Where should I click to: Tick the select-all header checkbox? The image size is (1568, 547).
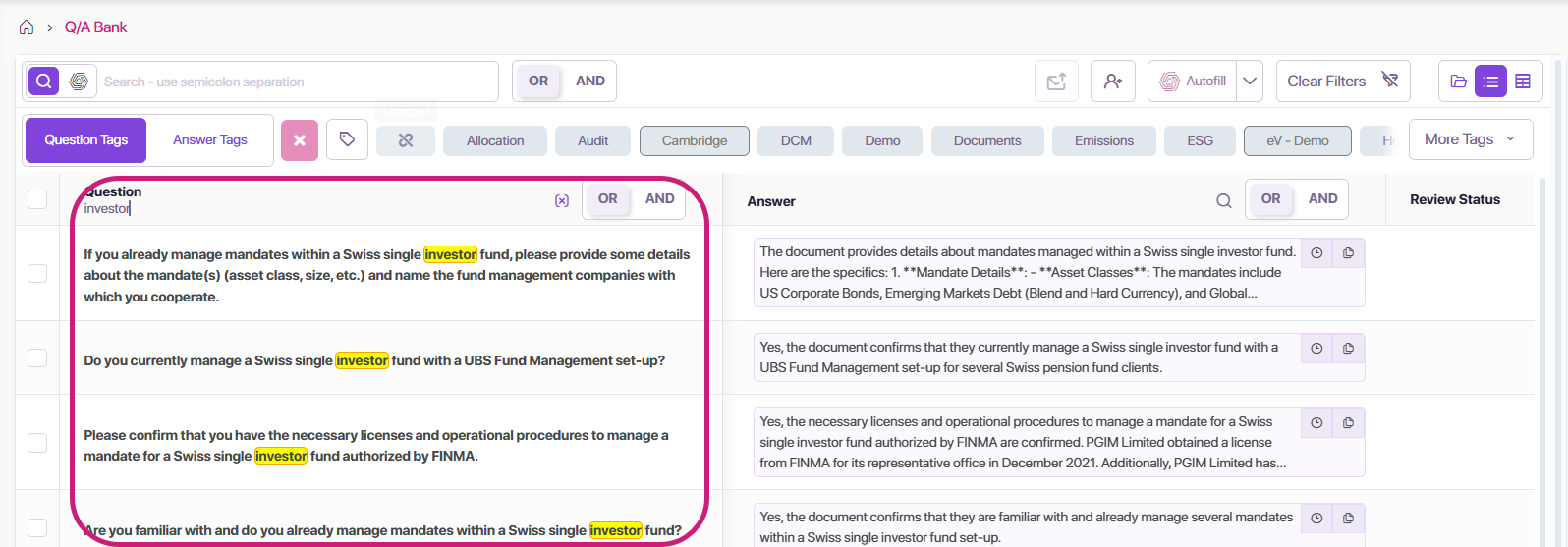point(37,199)
